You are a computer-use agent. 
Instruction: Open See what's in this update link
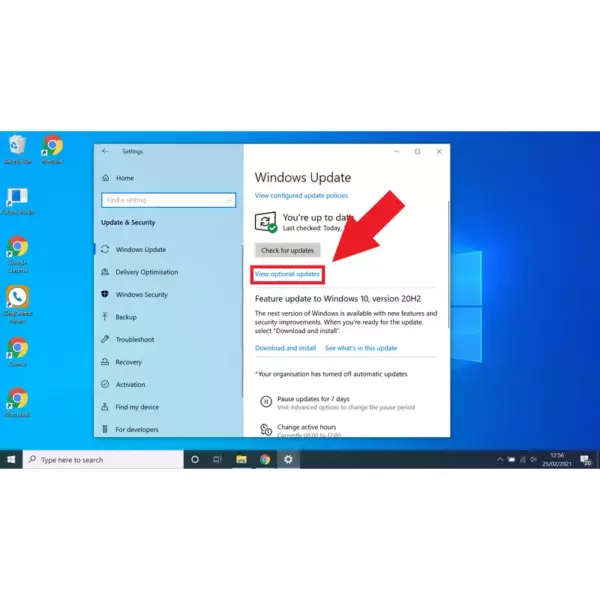(361, 348)
